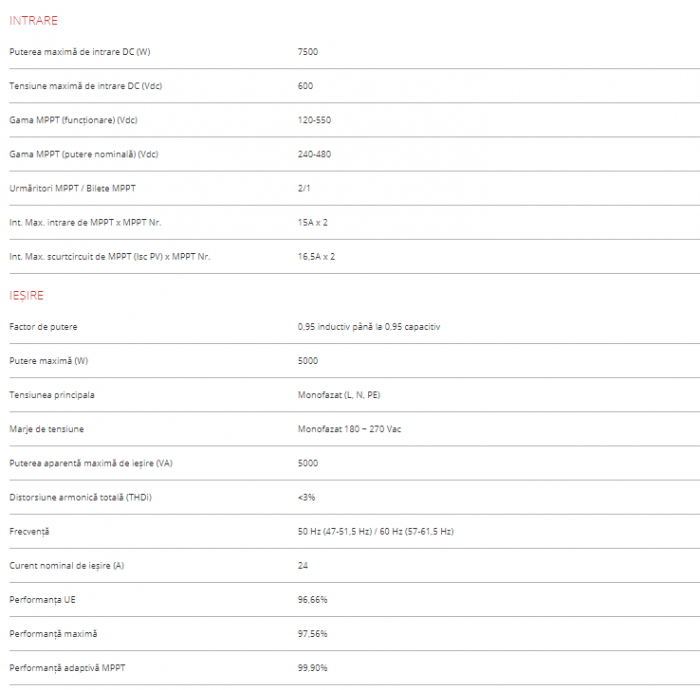The height and width of the screenshot is (690, 700).
Task: Click the 'Tensiunea principala' label
Action: 52,395
